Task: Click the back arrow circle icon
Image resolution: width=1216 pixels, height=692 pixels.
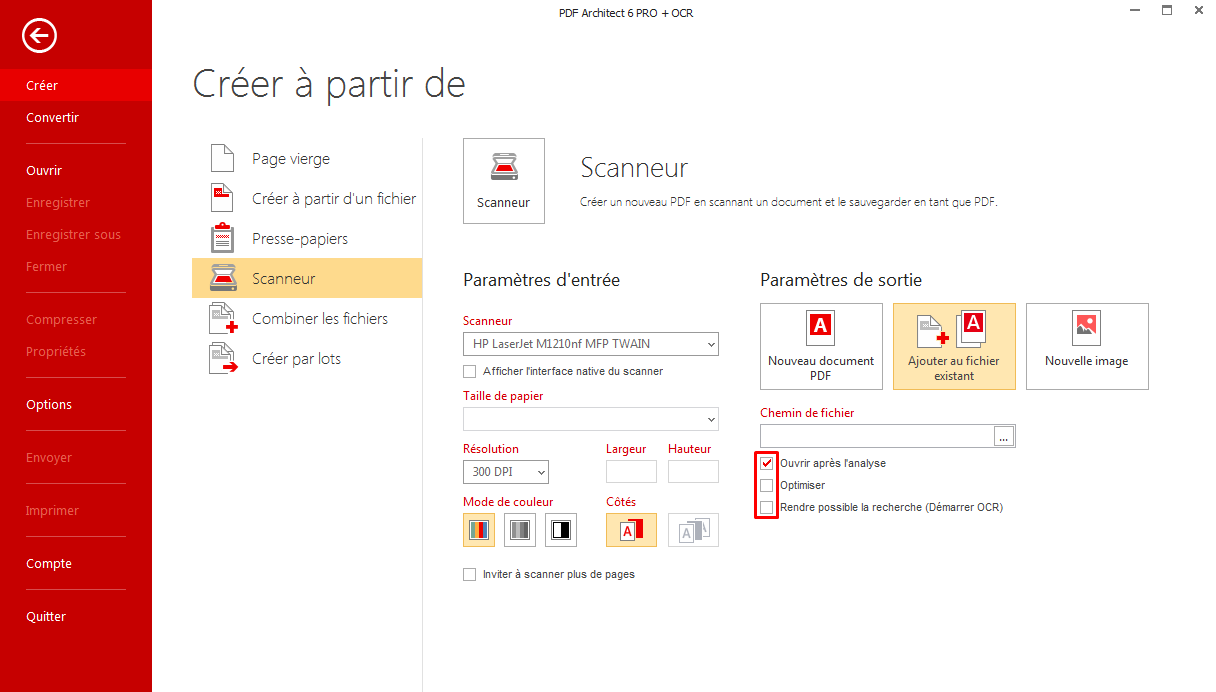Action: click(x=39, y=37)
